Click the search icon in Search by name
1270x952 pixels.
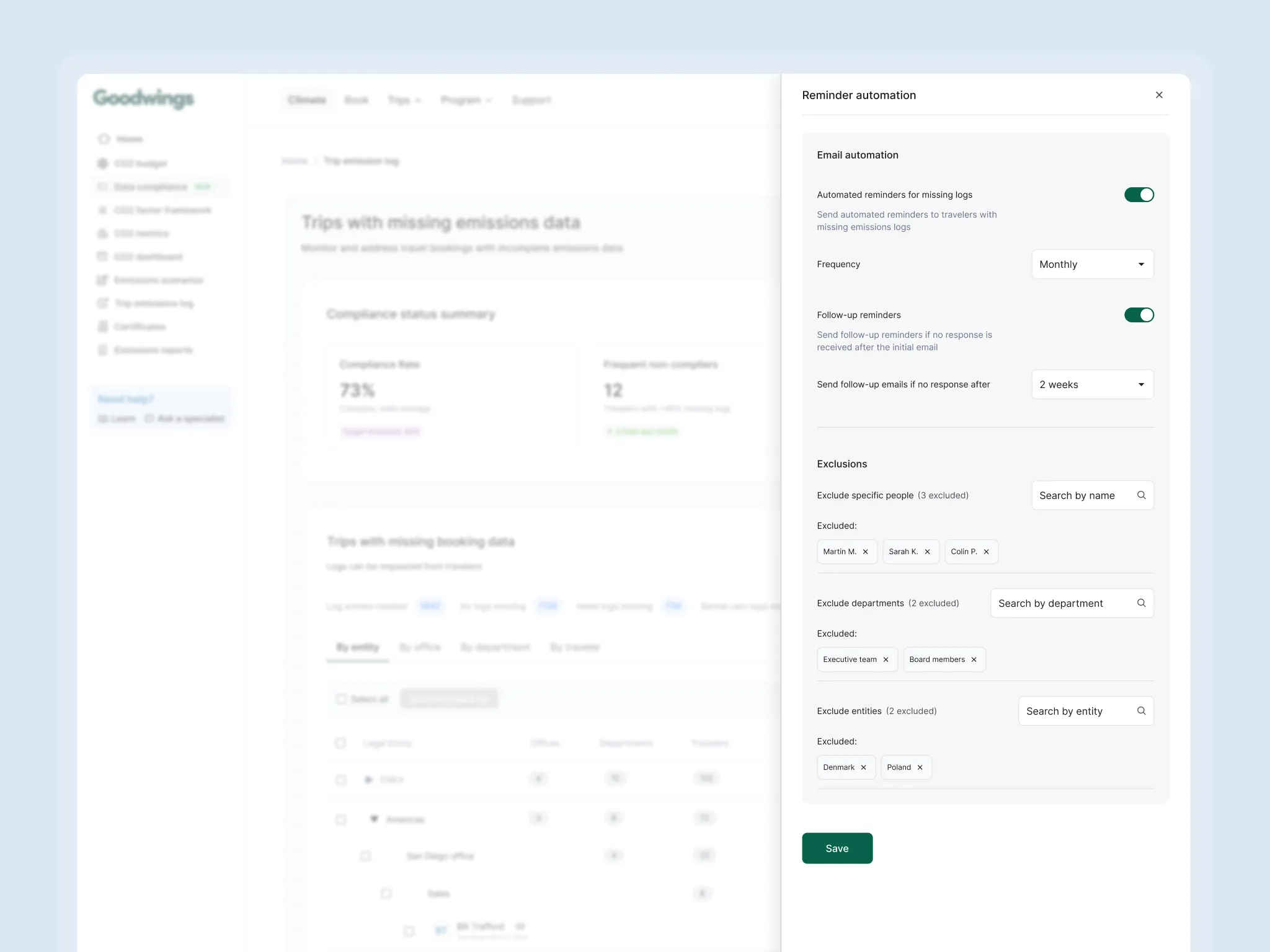click(1141, 495)
